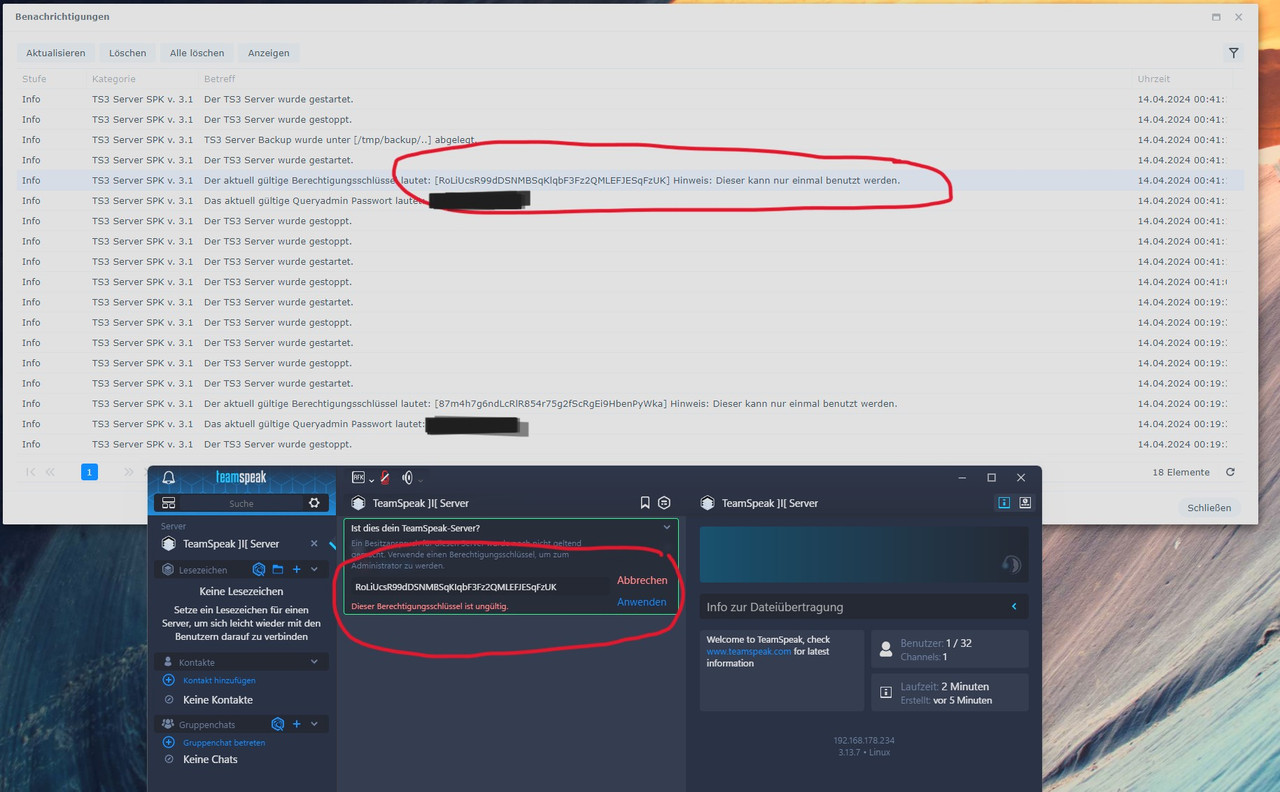The height and width of the screenshot is (792, 1280).
Task: Go to previous page of notifications
Action: (x=50, y=472)
